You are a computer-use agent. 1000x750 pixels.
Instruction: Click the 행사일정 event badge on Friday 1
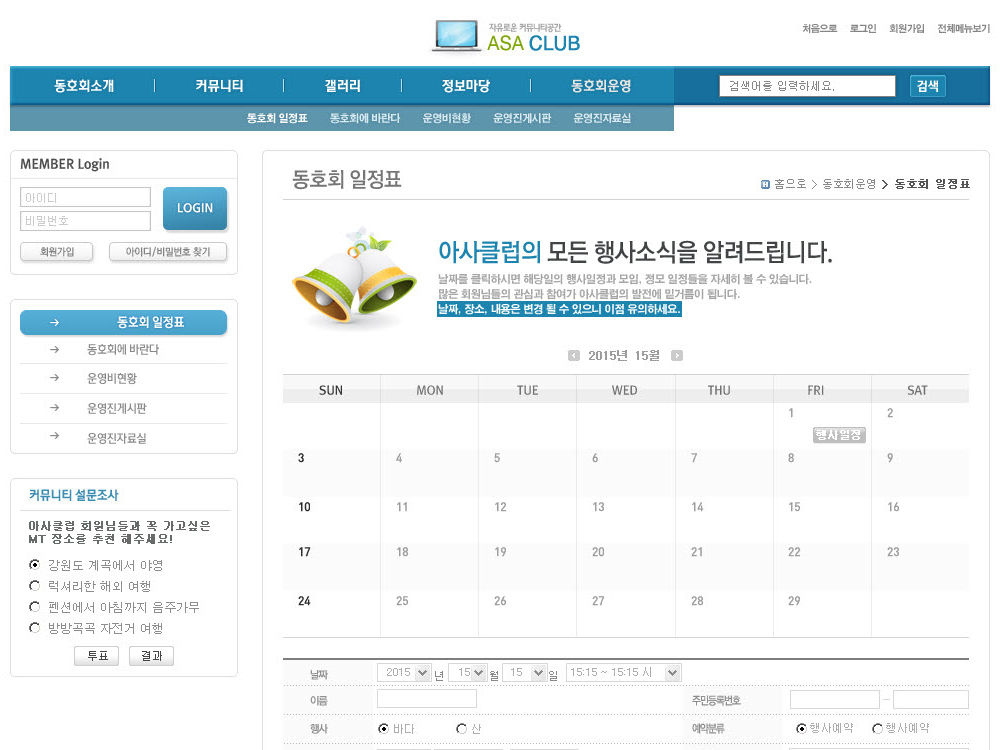(838, 435)
